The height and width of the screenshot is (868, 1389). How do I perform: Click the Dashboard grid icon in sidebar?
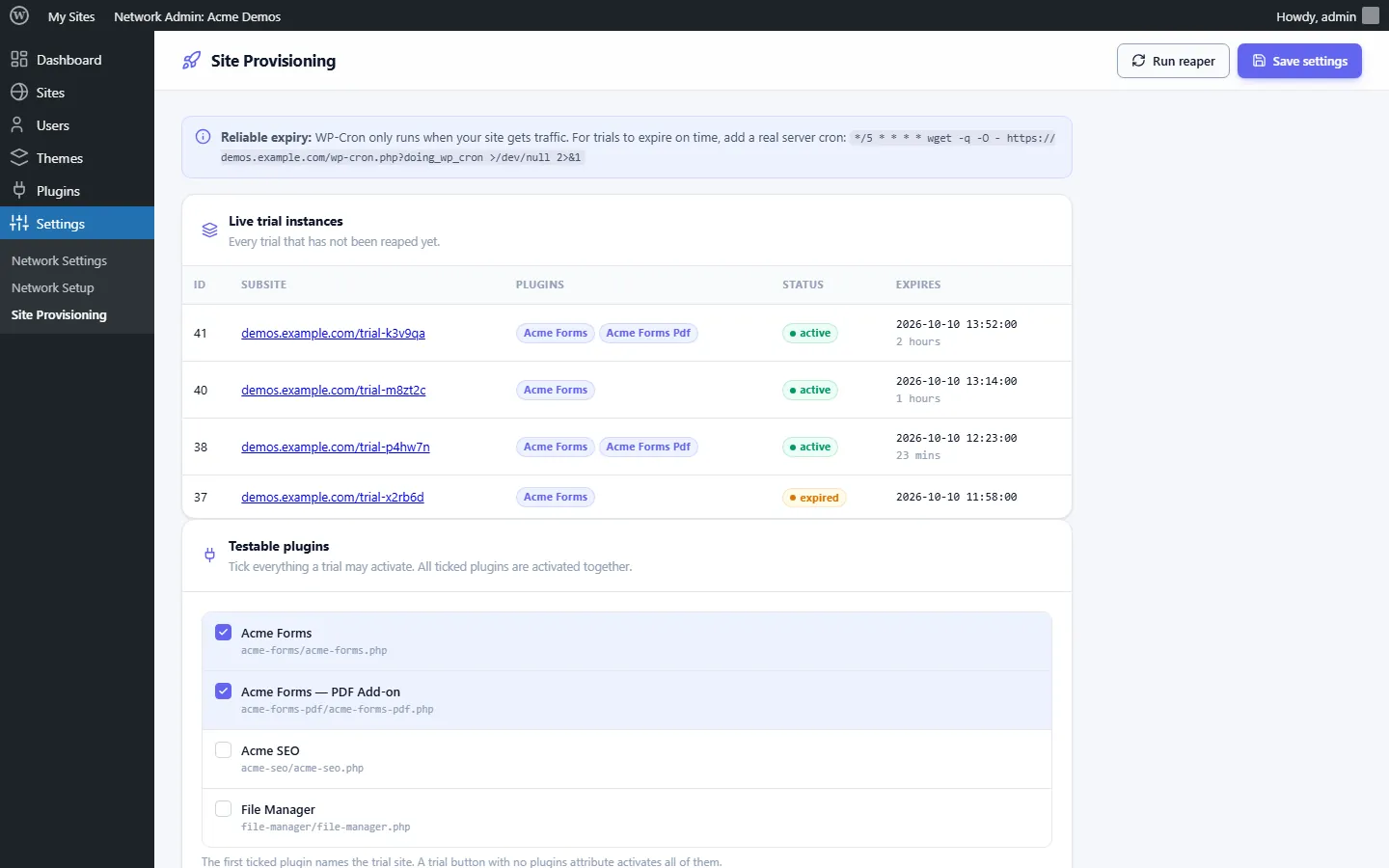tap(19, 60)
